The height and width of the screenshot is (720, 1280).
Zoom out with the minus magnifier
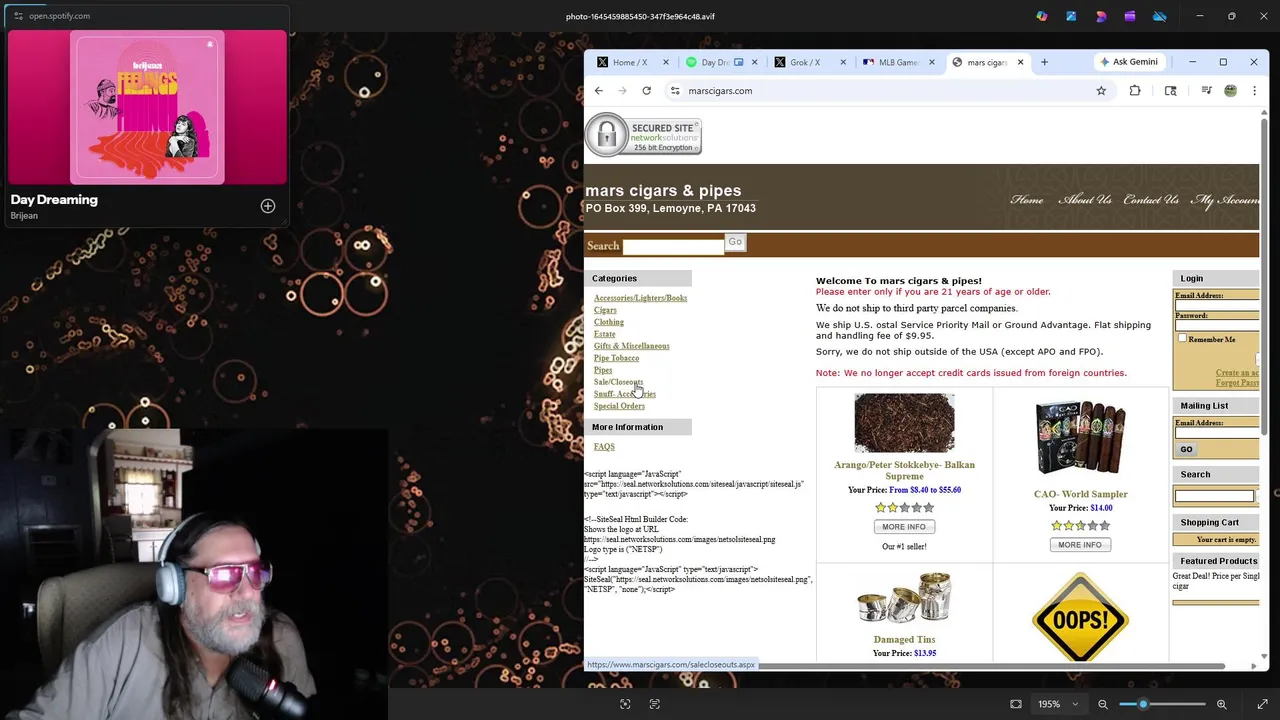pyautogui.click(x=1103, y=704)
